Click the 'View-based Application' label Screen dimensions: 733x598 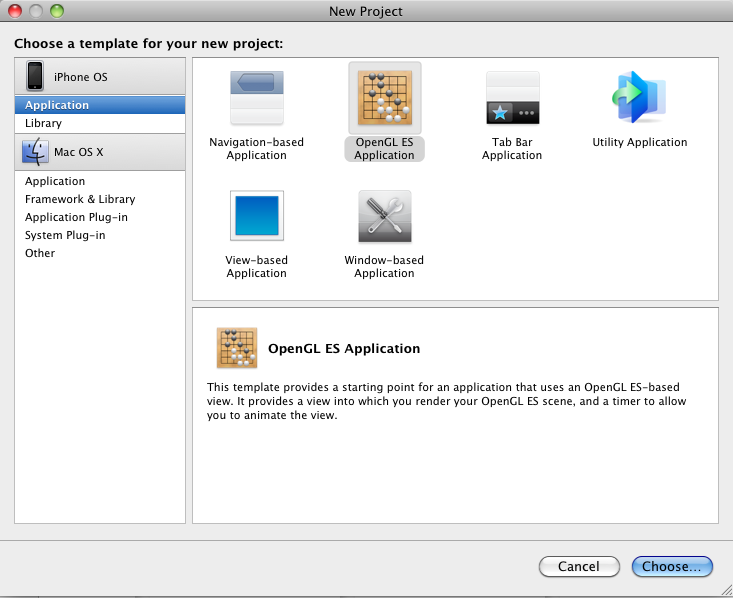point(257,267)
